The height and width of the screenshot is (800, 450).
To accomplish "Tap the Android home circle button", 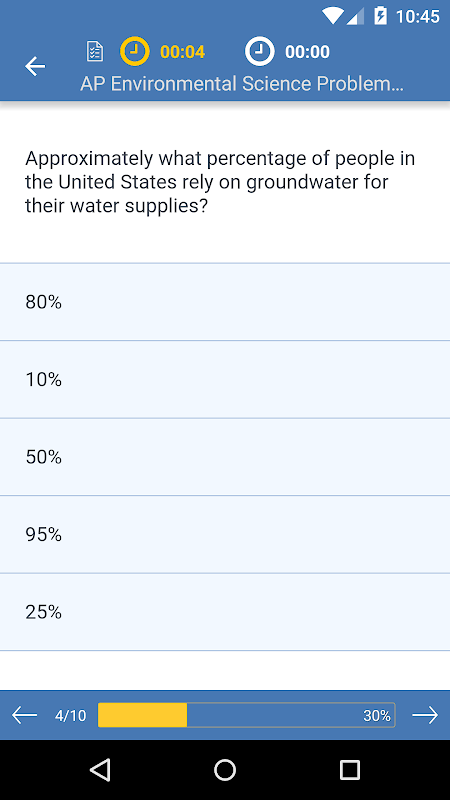I will click(x=225, y=769).
